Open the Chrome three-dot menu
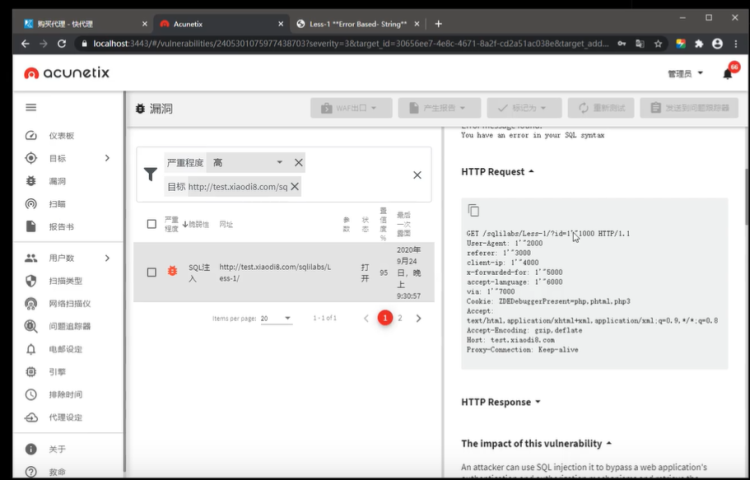750x480 pixels. pos(736,44)
